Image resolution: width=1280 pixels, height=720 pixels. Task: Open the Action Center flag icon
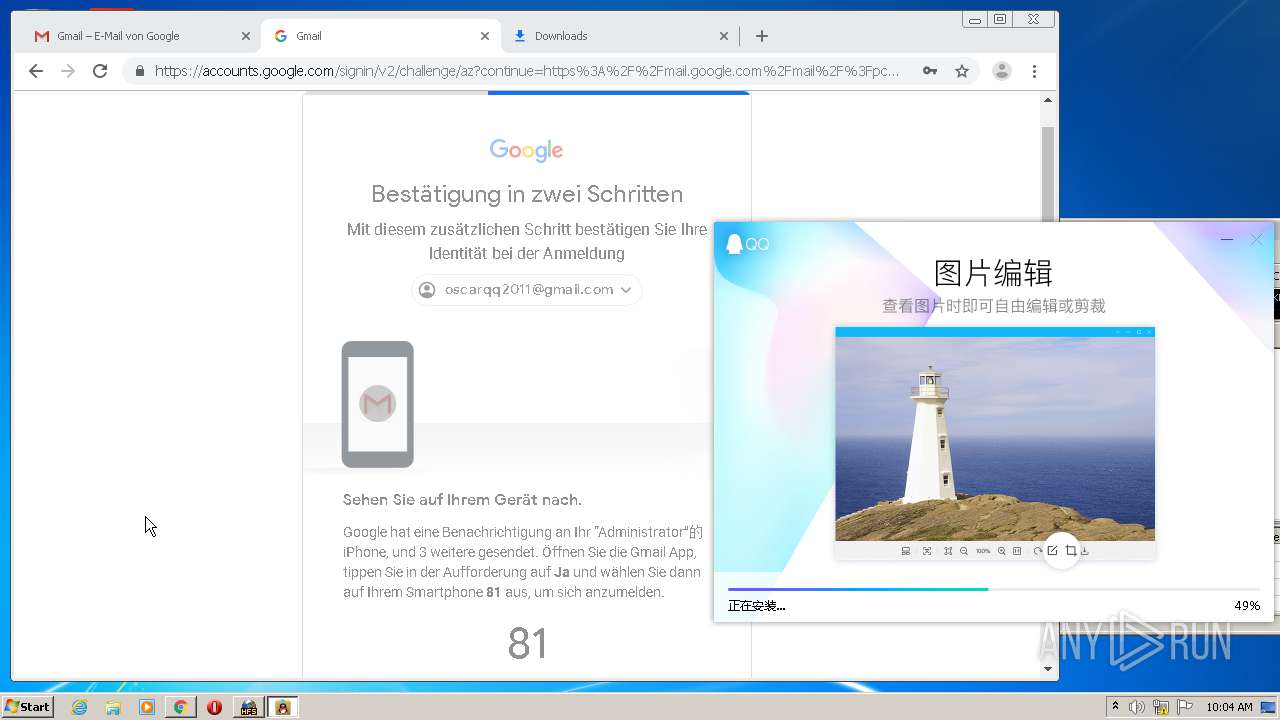[x=1185, y=707]
